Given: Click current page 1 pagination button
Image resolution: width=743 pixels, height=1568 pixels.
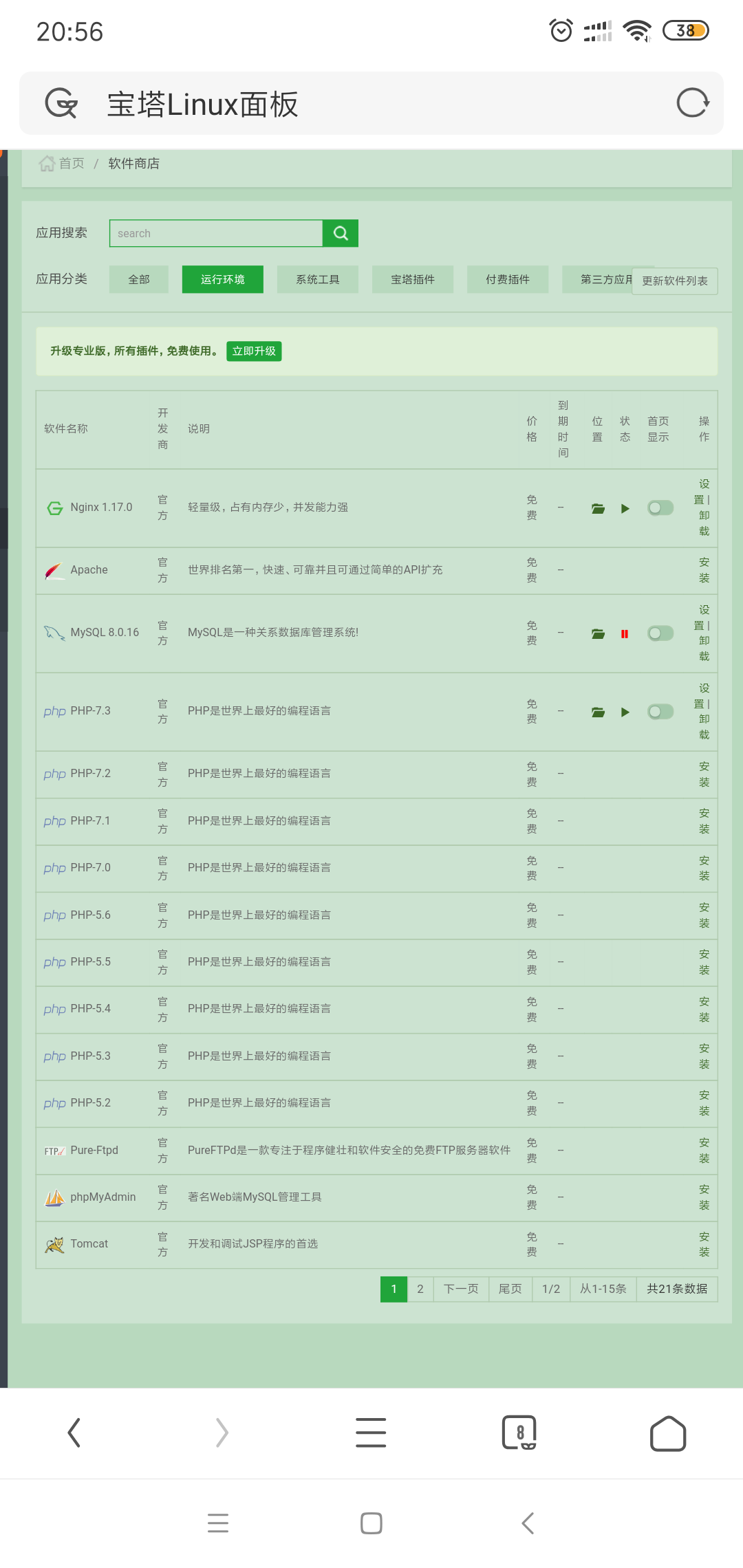Looking at the screenshot, I should click(394, 1289).
